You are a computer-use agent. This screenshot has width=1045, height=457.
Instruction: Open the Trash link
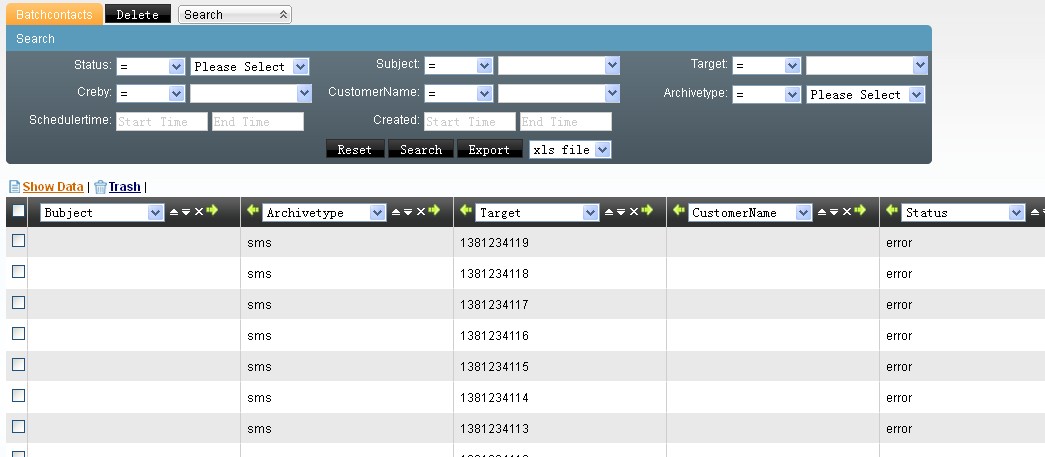pyautogui.click(x=124, y=187)
